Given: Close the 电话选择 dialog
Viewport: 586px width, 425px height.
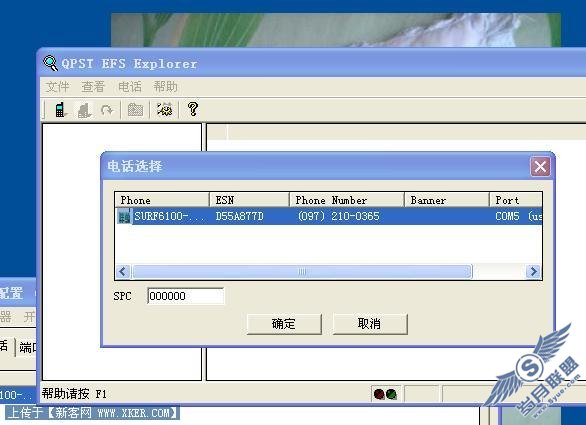Looking at the screenshot, I should (x=540, y=166).
